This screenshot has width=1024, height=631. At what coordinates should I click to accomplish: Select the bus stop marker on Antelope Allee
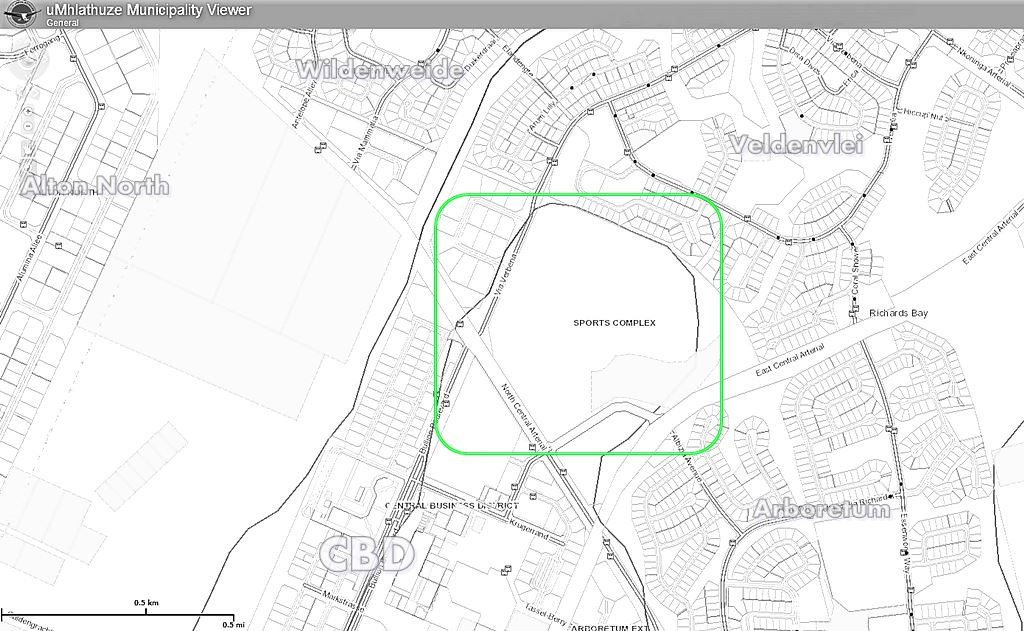(x=319, y=149)
